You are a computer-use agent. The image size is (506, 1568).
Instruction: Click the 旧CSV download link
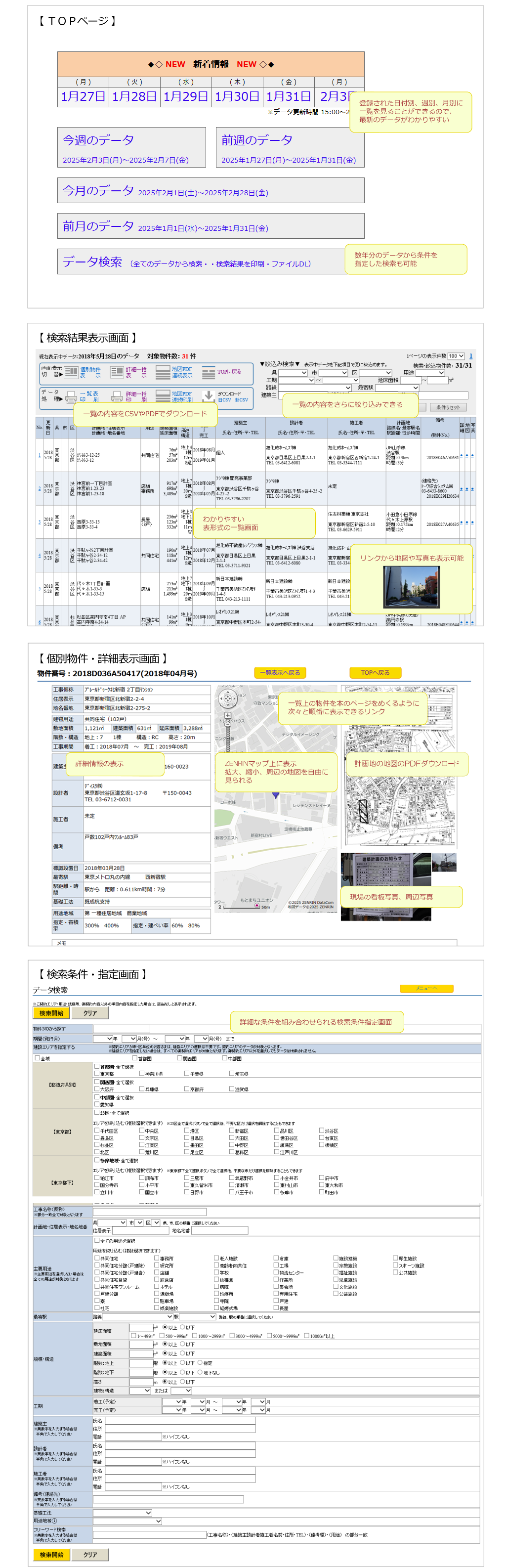click(x=224, y=400)
